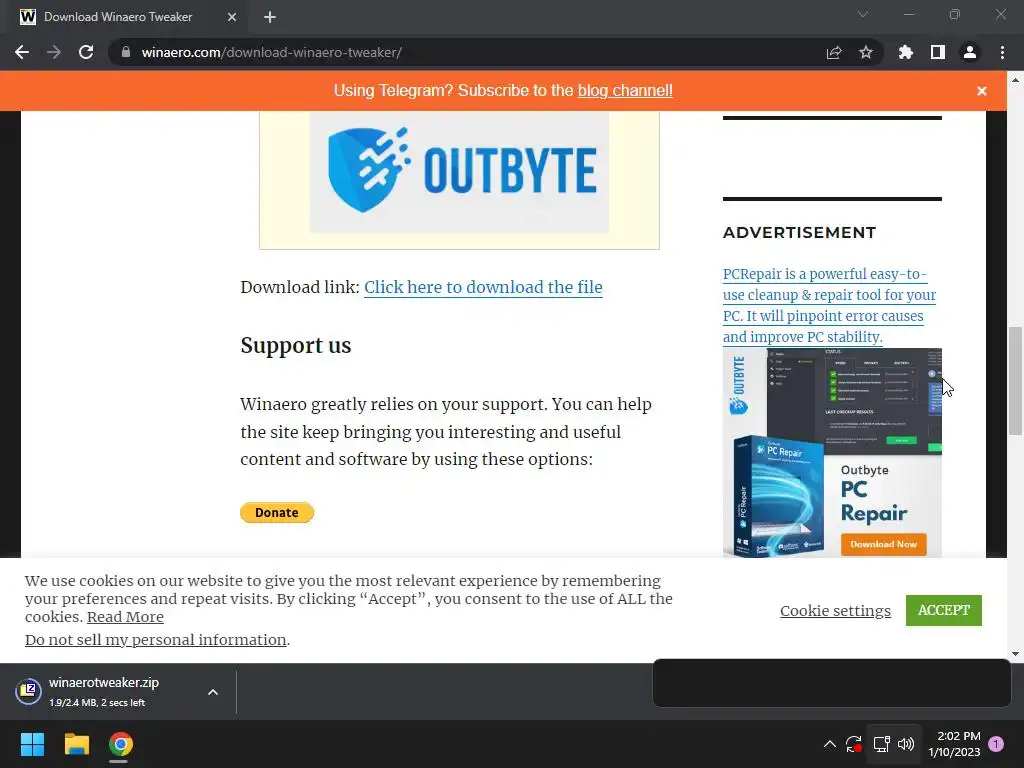Share this page icon in address bar
The image size is (1024, 768).
(834, 52)
